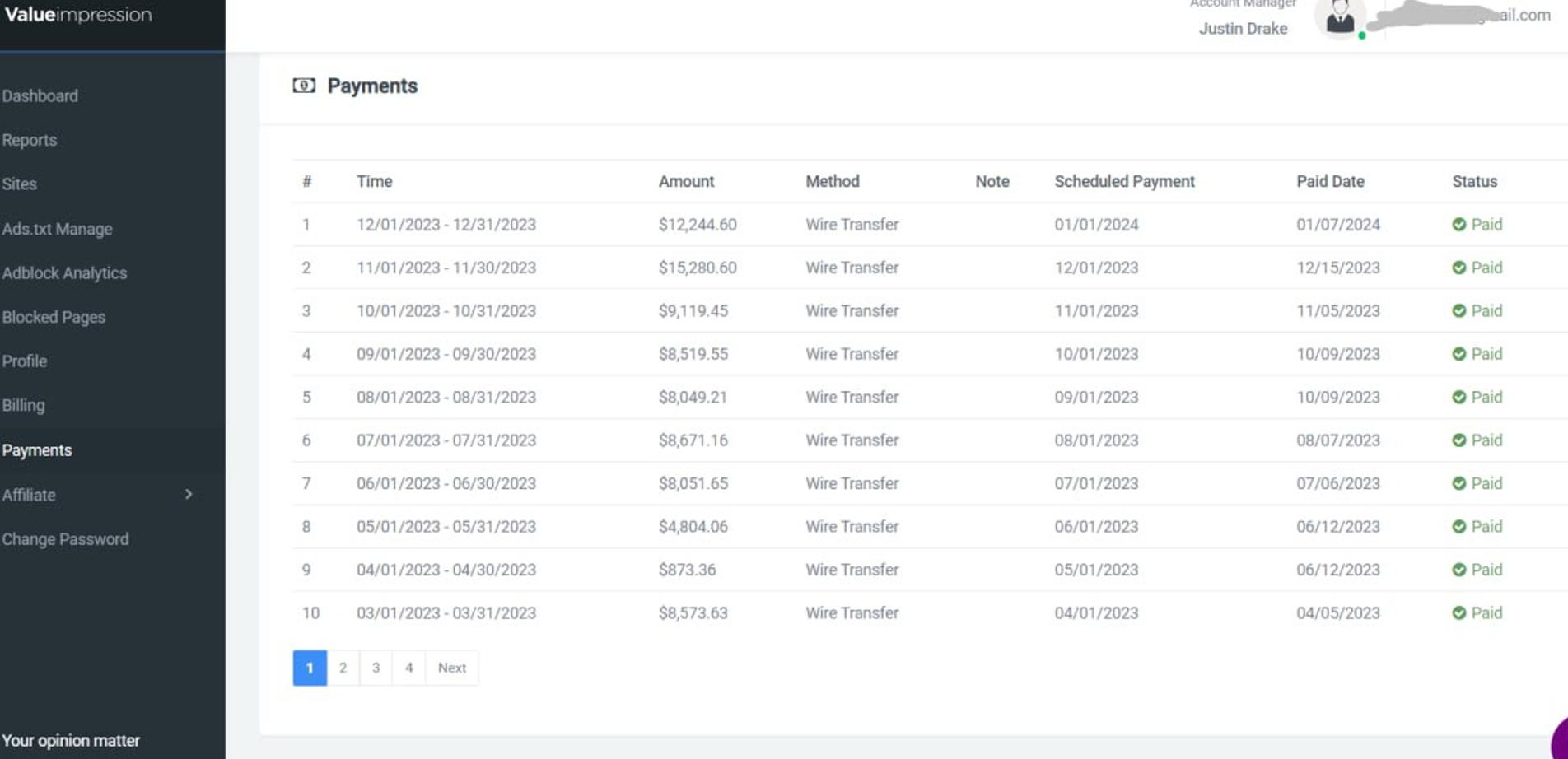Open the Dashboard sidebar item
Image resolution: width=1568 pixels, height=759 pixels.
[x=40, y=96]
